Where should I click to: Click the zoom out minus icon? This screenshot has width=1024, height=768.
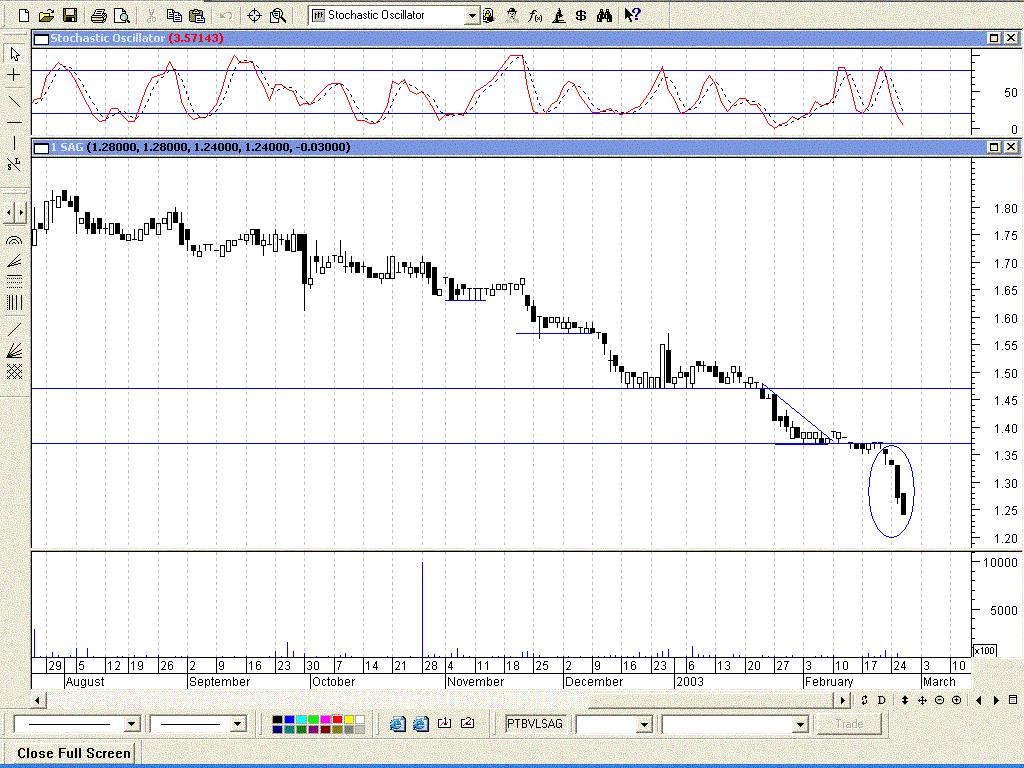pyautogui.click(x=939, y=700)
